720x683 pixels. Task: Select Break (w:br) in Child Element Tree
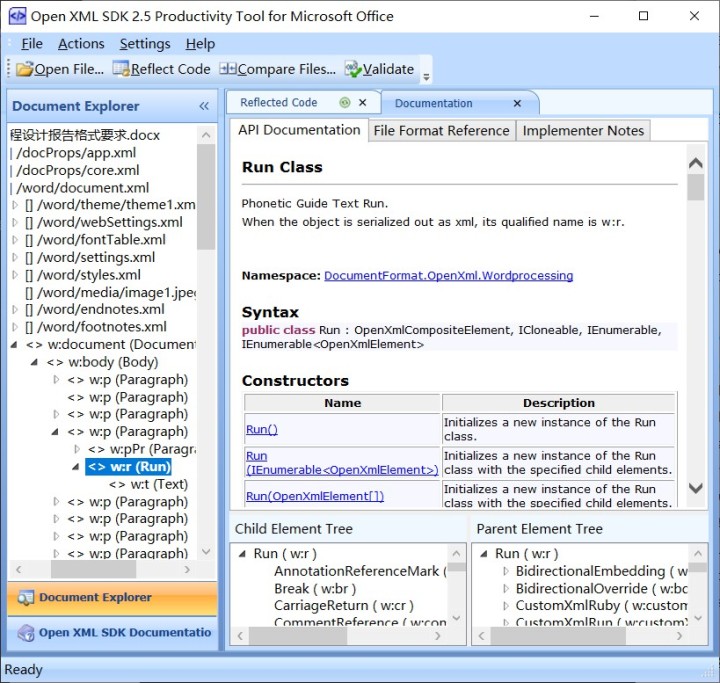pos(315,588)
